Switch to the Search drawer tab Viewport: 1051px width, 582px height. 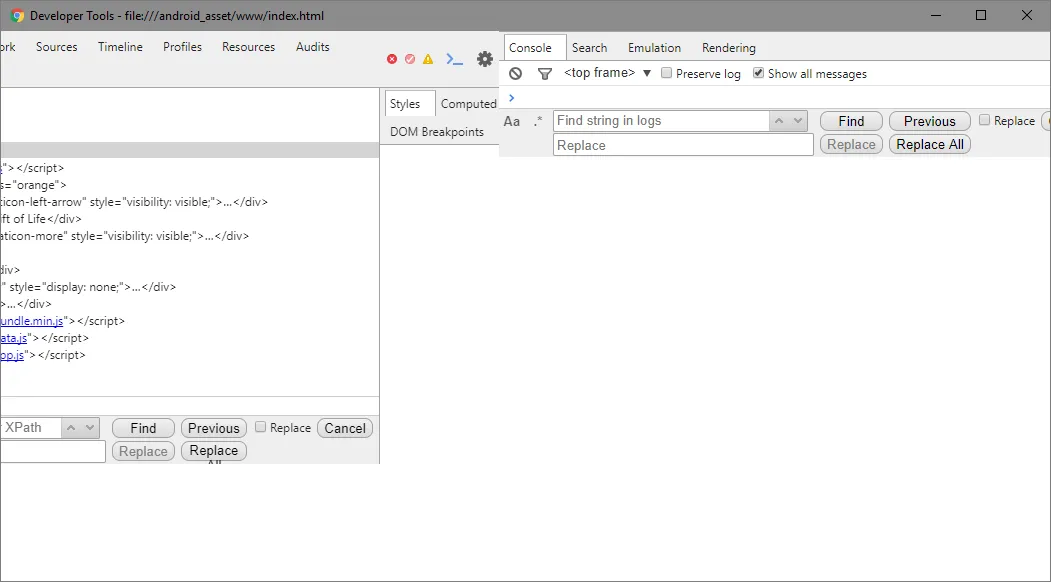coord(589,48)
